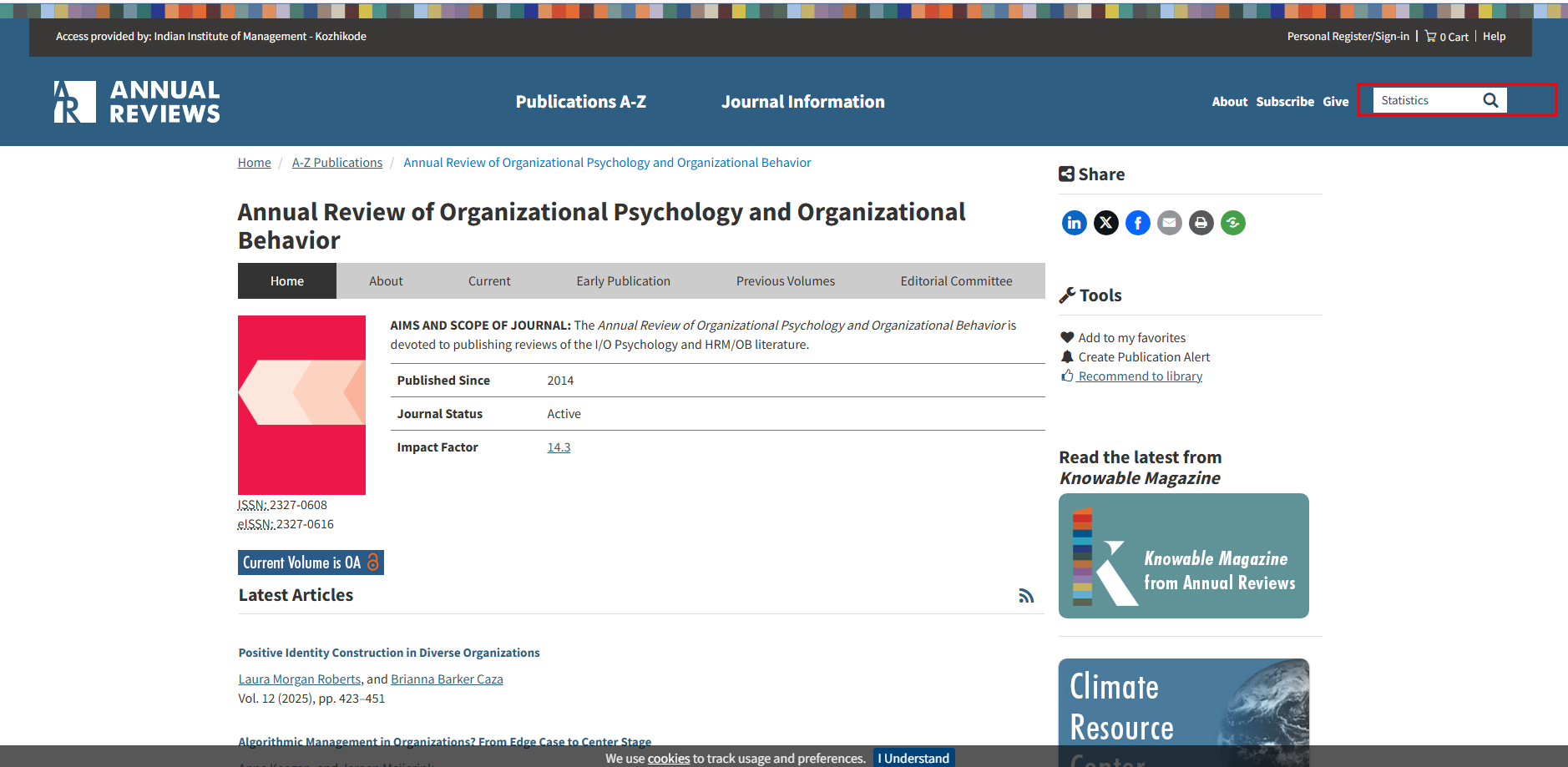Share page on LinkedIn

(1074, 223)
